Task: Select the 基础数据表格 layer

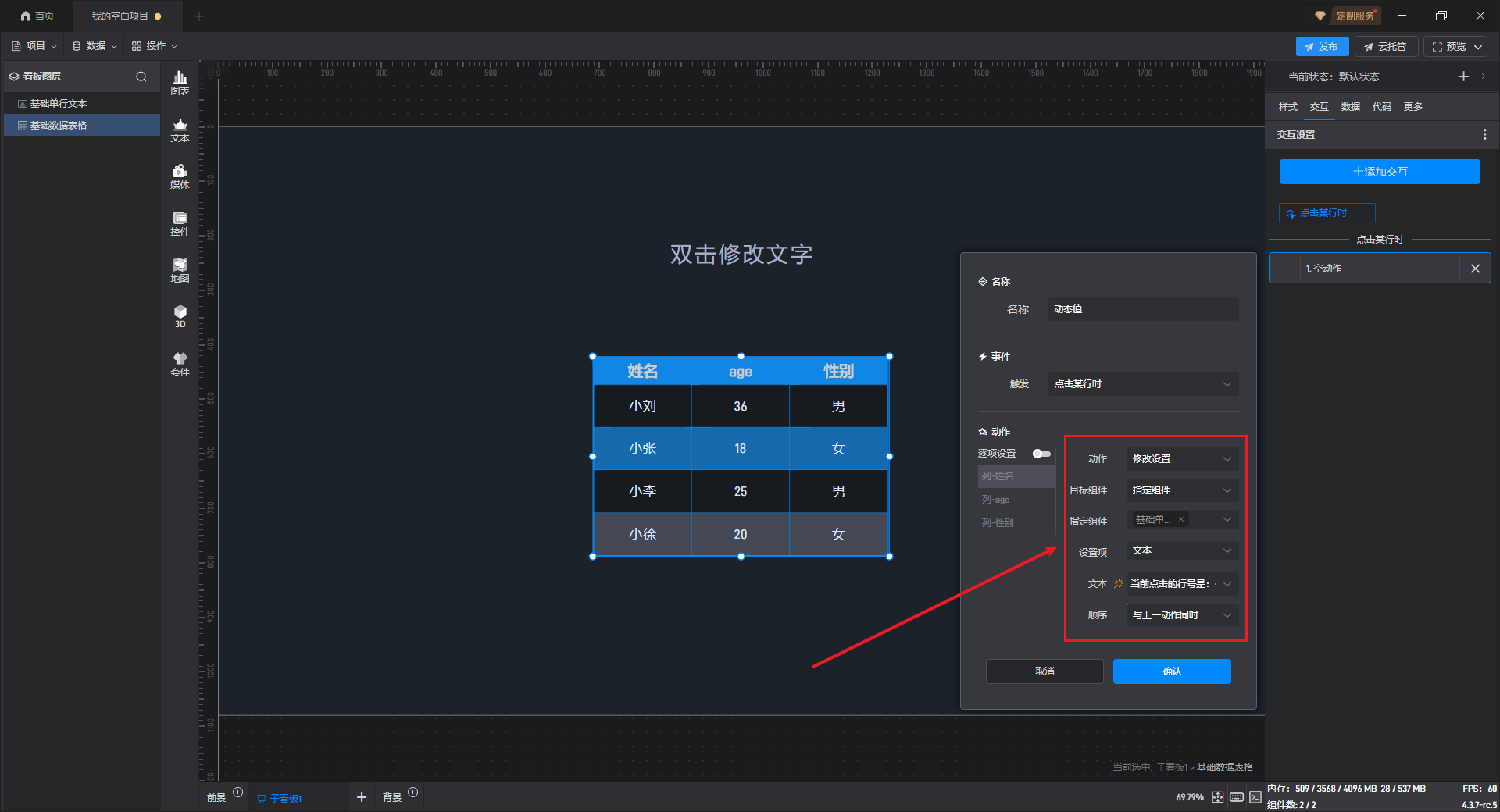Action: click(82, 126)
